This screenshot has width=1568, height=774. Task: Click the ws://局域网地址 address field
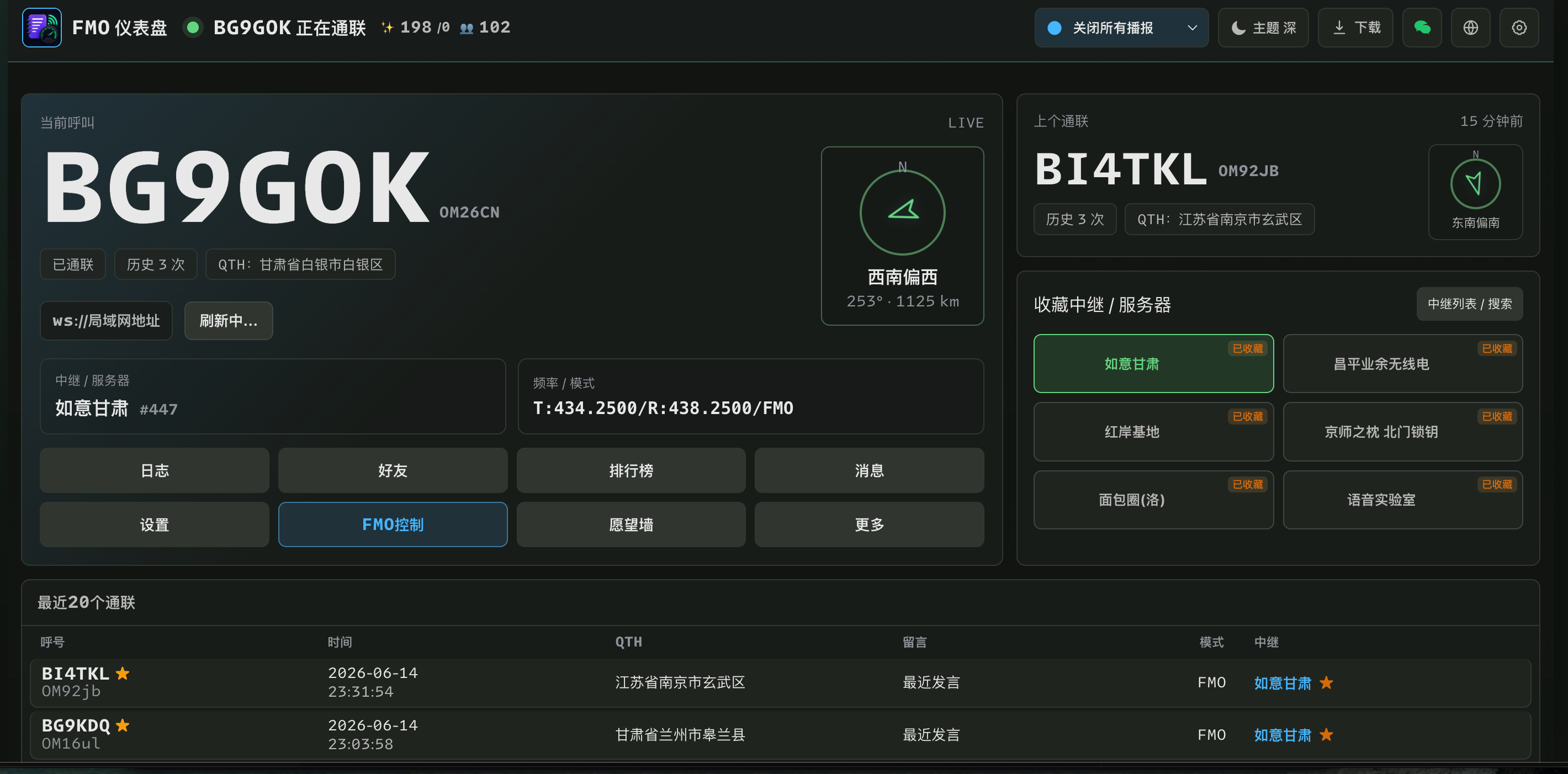pos(106,321)
